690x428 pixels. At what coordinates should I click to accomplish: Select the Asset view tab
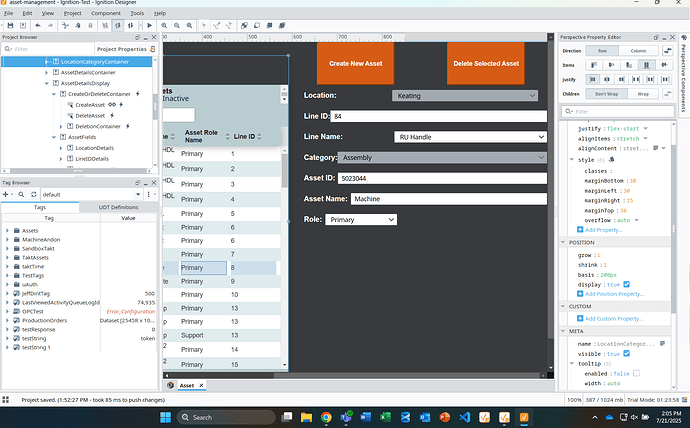187,385
